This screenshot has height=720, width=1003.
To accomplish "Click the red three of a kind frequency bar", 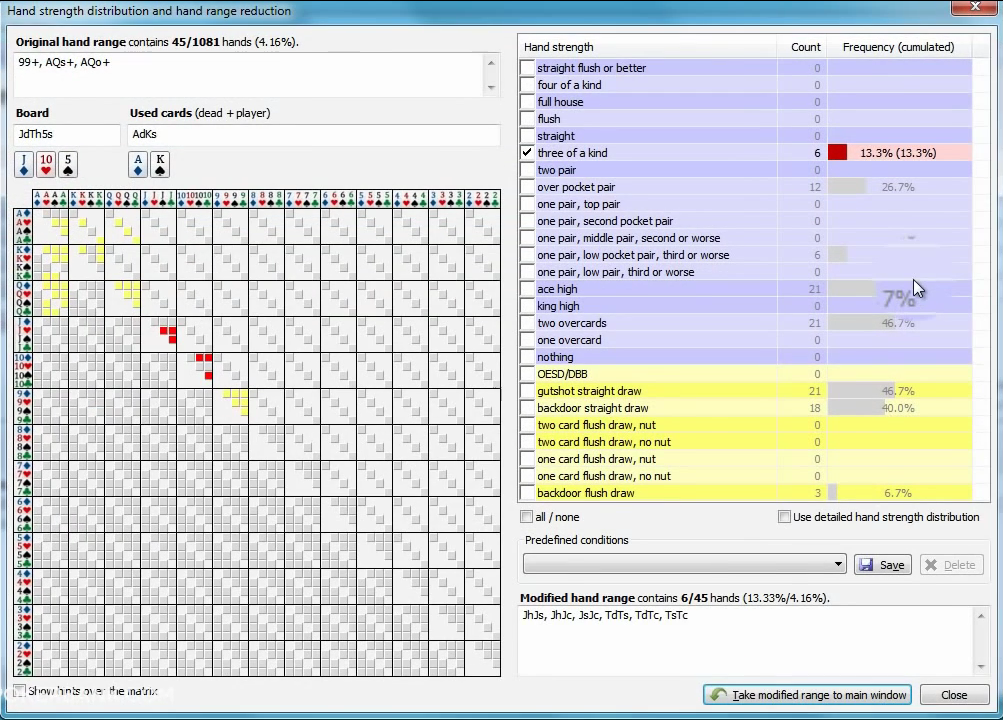I will pyautogui.click(x=838, y=153).
